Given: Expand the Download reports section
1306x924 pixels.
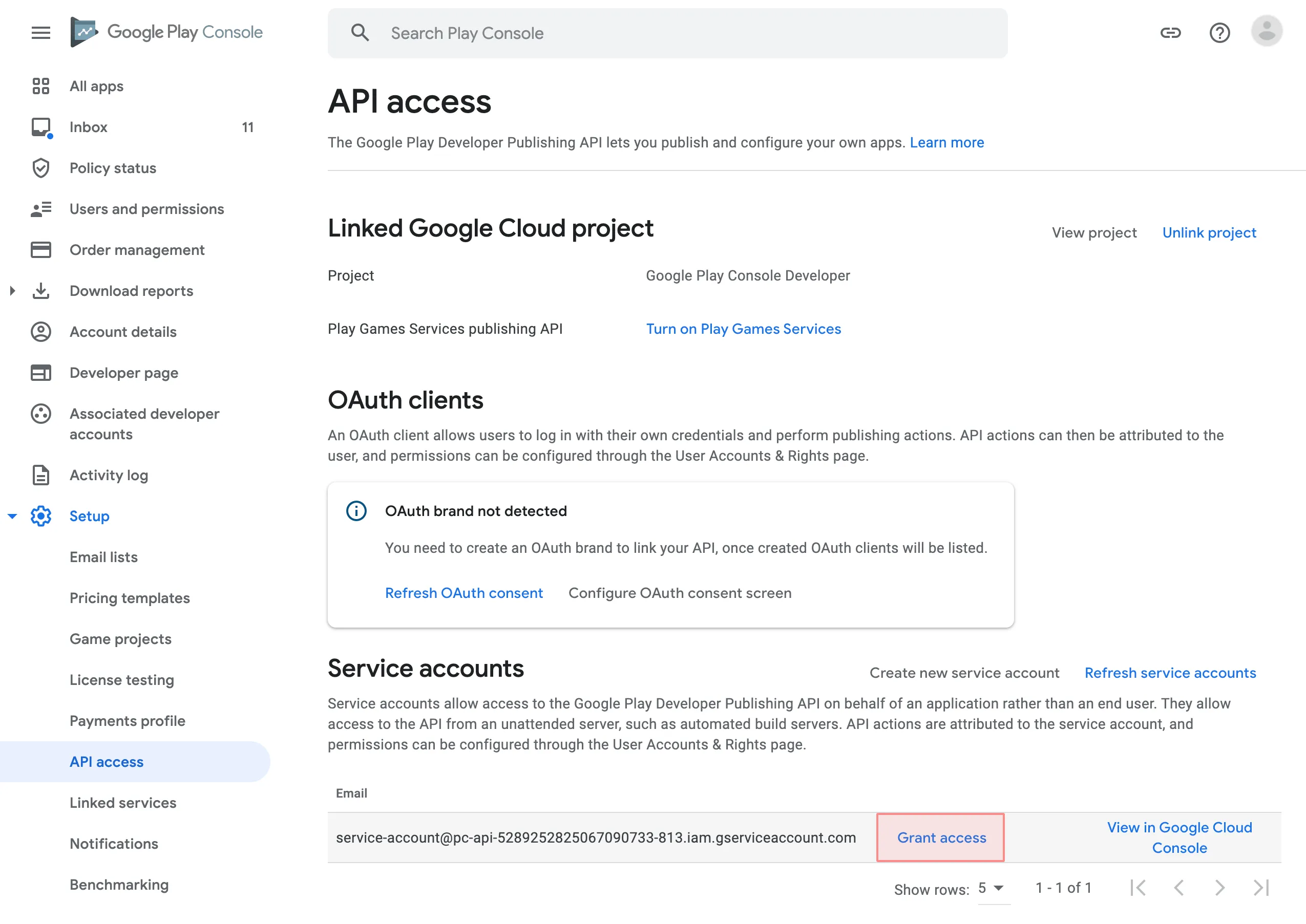Looking at the screenshot, I should click(x=13, y=291).
